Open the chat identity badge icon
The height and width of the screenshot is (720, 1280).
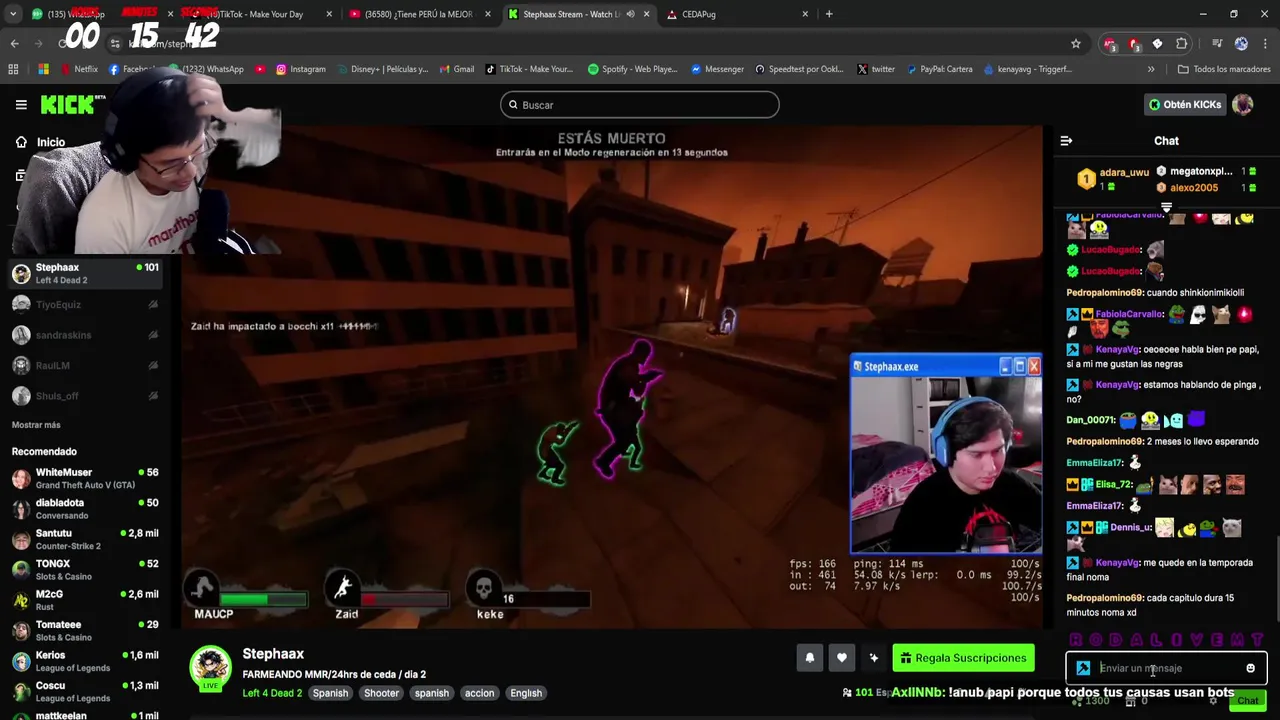(1083, 668)
